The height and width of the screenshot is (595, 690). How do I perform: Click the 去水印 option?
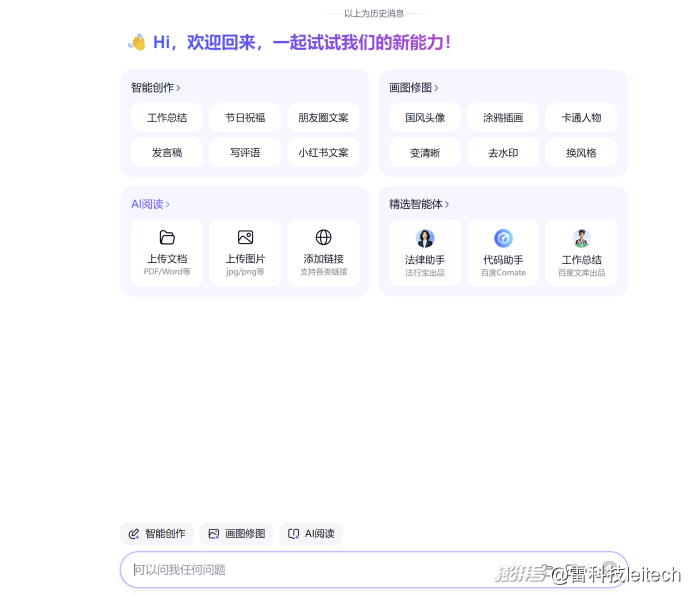point(503,153)
